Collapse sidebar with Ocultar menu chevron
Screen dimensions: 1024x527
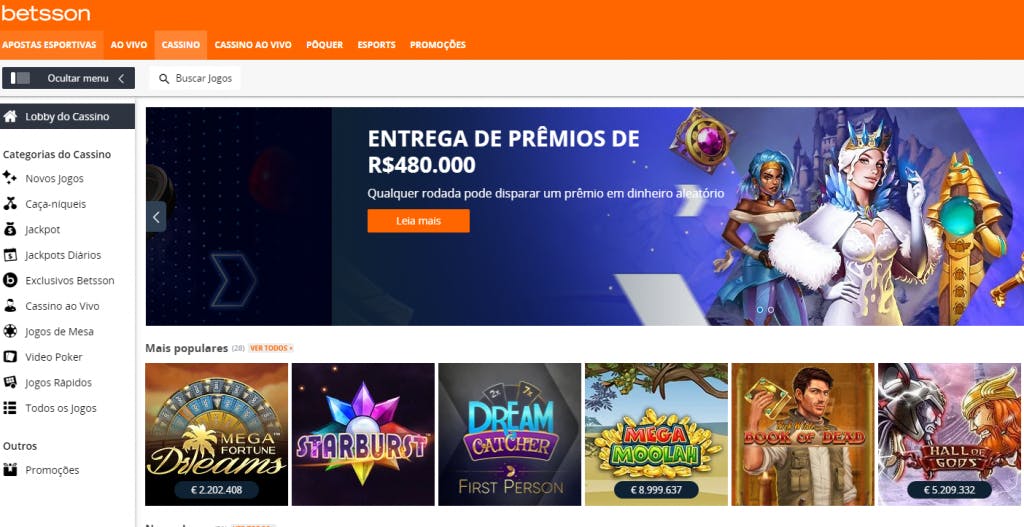121,78
